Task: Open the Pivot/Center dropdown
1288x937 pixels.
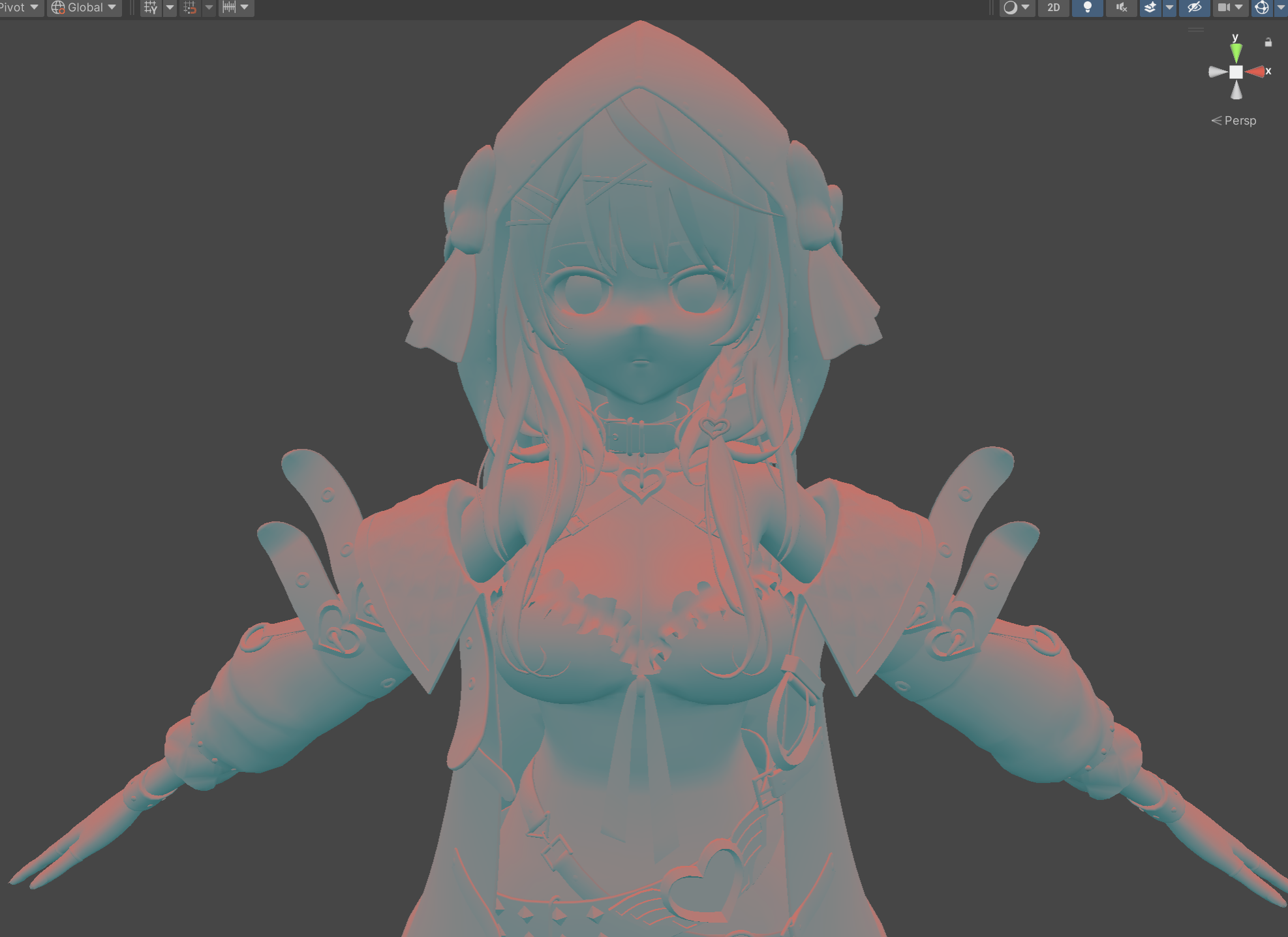Action: (20, 8)
